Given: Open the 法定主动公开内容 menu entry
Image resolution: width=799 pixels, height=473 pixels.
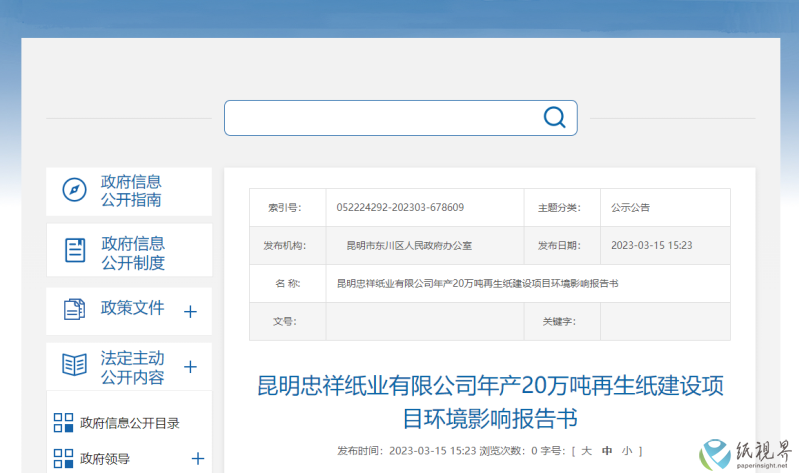Looking at the screenshot, I should 129,366.
